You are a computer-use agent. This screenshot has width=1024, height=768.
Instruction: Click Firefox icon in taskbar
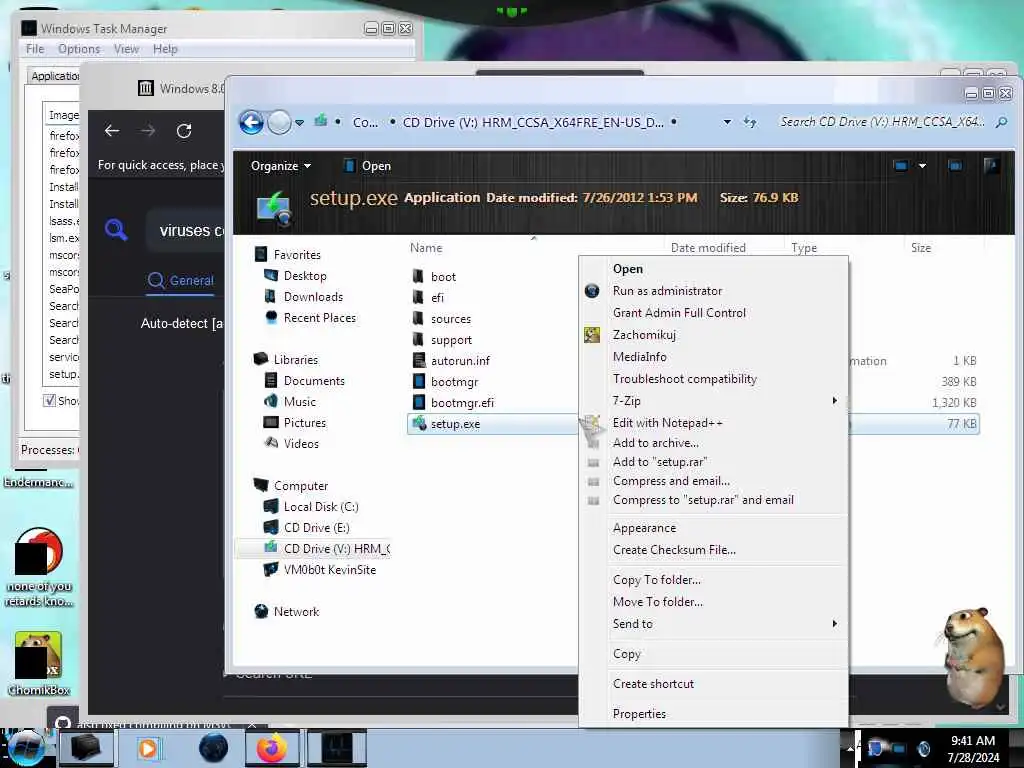[272, 748]
